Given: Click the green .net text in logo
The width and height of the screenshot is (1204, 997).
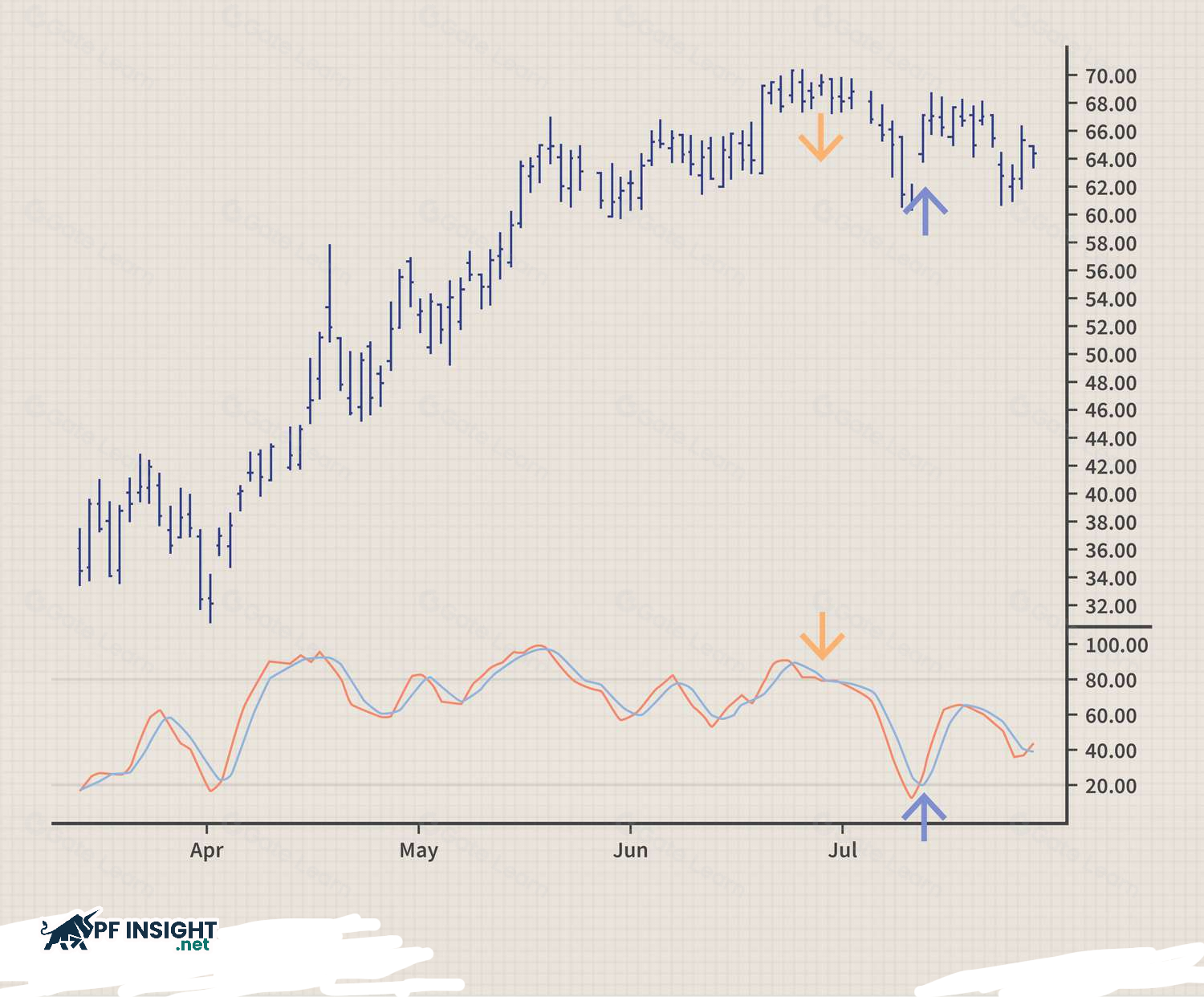Looking at the screenshot, I should click(x=193, y=945).
